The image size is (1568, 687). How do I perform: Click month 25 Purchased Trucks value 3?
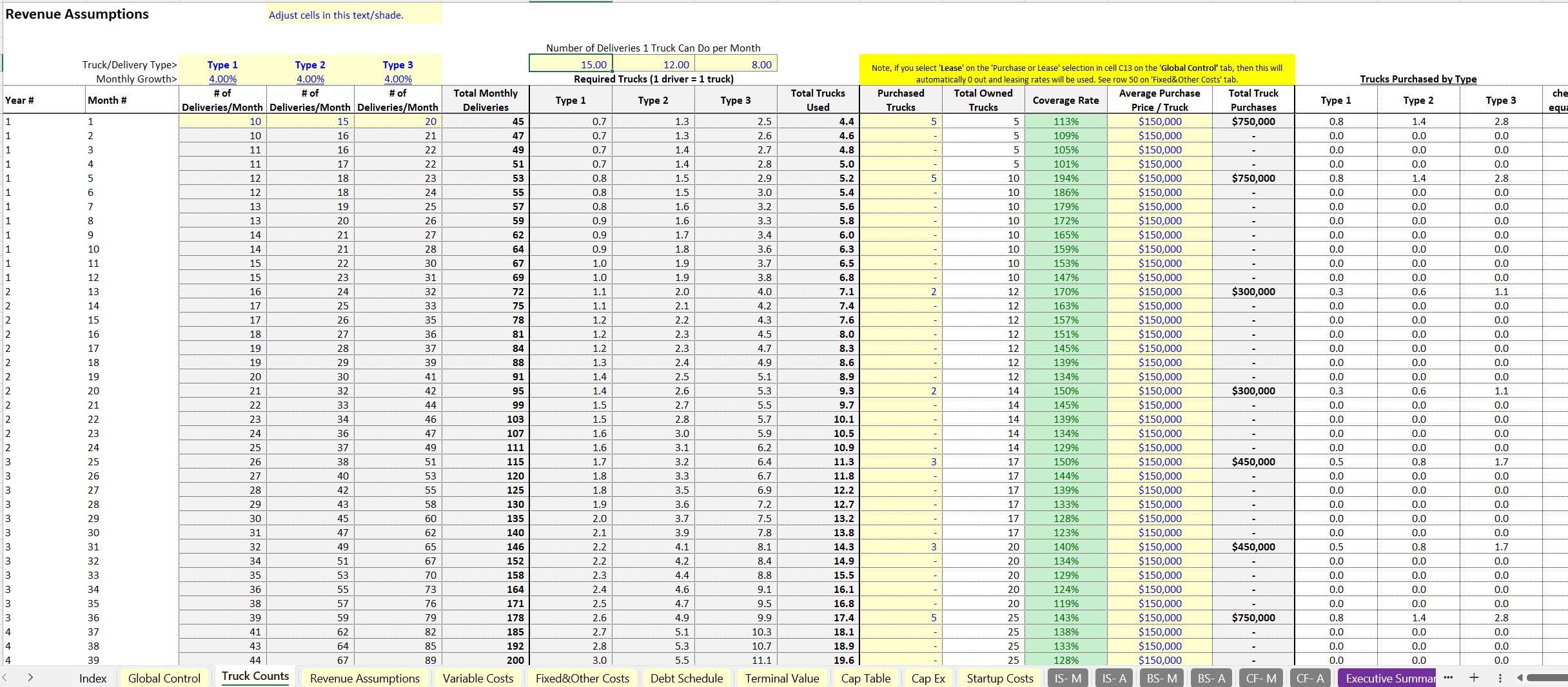point(900,461)
